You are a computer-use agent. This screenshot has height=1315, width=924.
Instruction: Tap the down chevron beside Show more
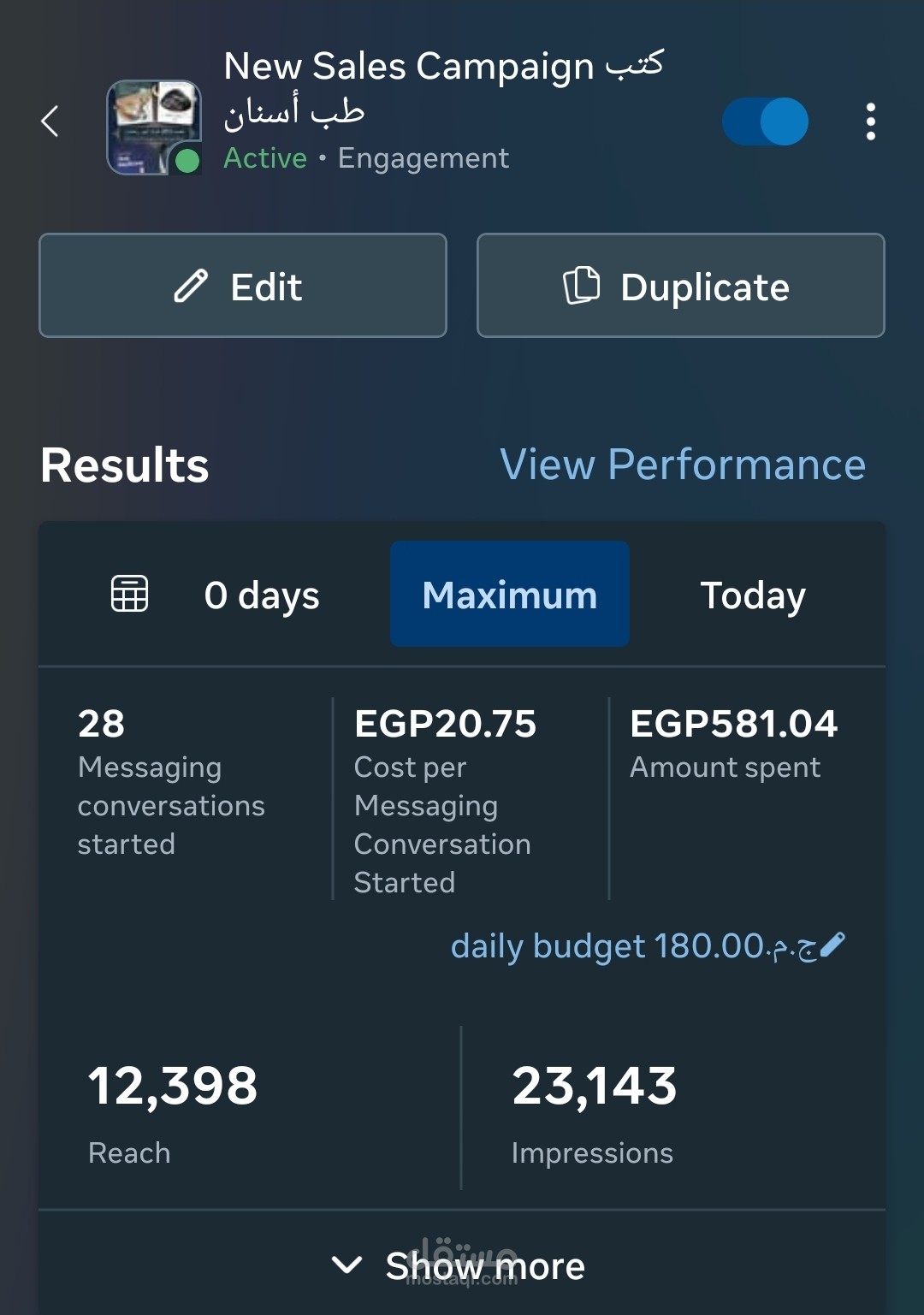(x=346, y=1265)
